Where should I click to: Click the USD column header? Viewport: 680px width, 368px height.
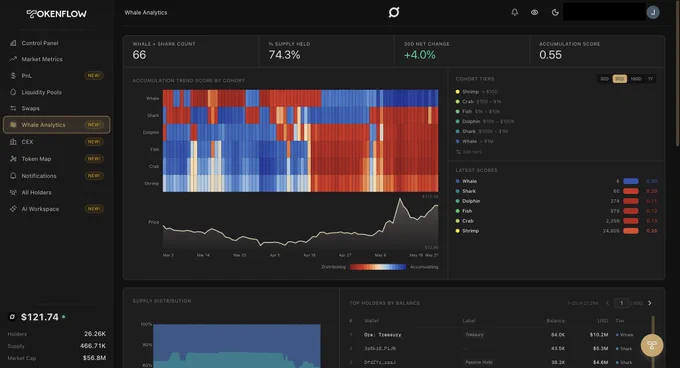point(602,321)
